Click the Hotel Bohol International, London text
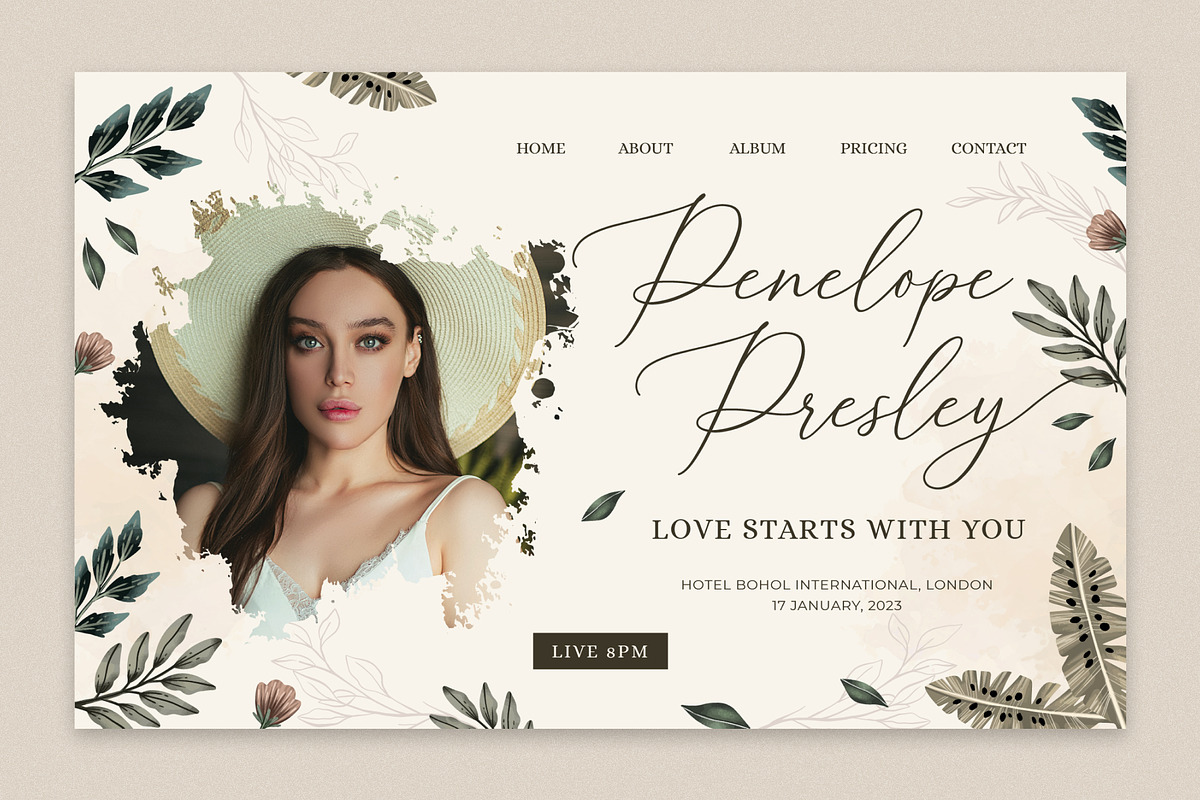Image resolution: width=1200 pixels, height=800 pixels. tap(837, 584)
